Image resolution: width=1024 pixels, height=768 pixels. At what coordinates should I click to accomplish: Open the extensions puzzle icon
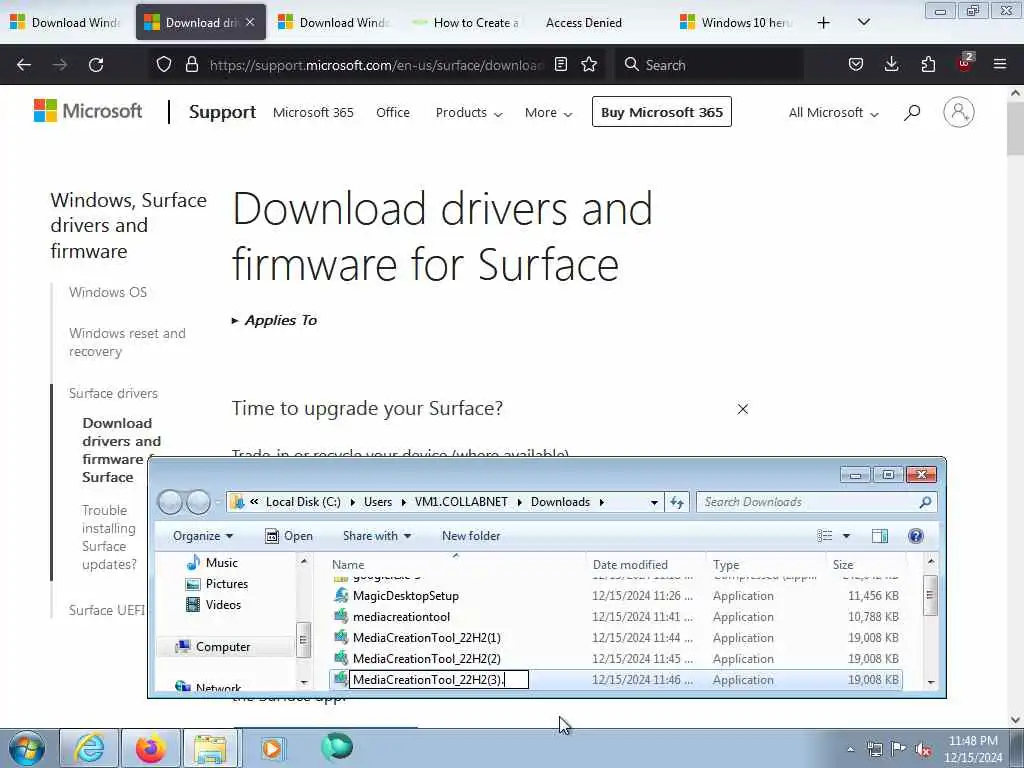click(928, 64)
